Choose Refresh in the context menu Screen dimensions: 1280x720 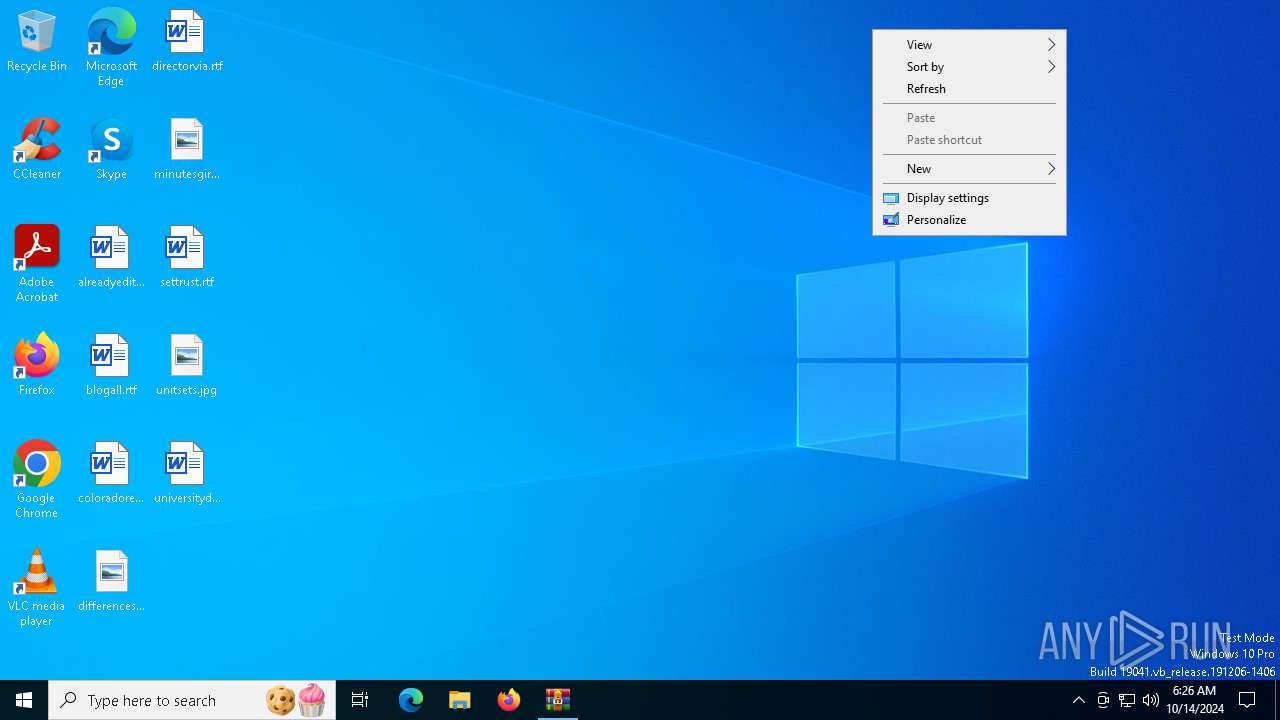point(969,89)
